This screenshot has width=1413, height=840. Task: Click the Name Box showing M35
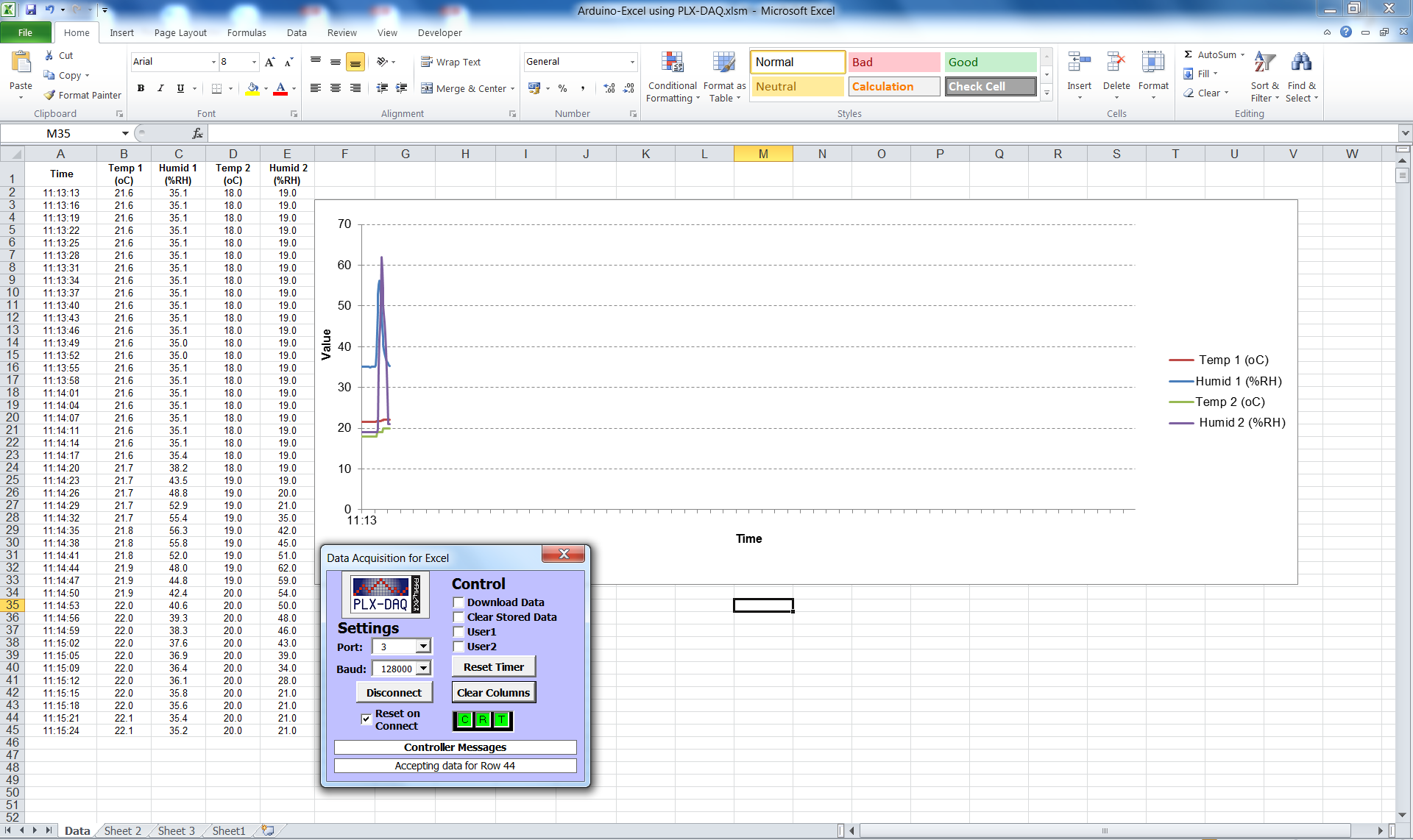point(59,133)
